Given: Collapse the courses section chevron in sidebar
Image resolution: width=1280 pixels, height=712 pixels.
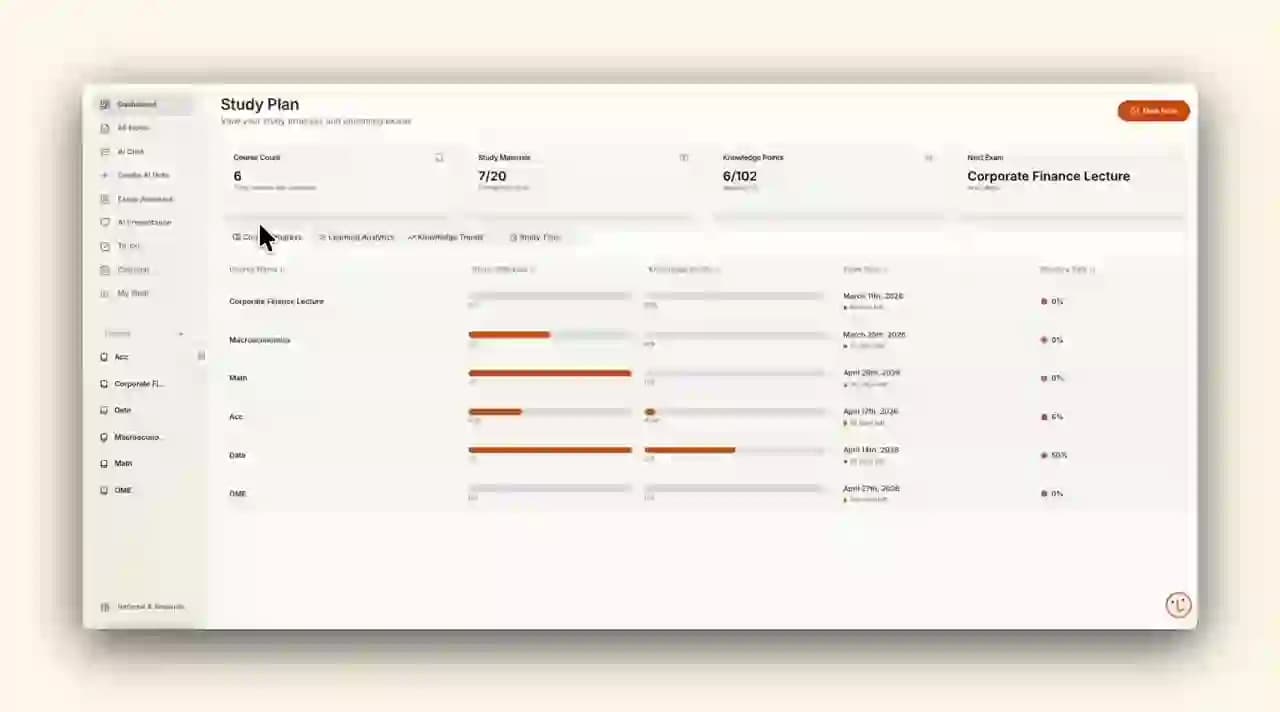Looking at the screenshot, I should pos(181,334).
